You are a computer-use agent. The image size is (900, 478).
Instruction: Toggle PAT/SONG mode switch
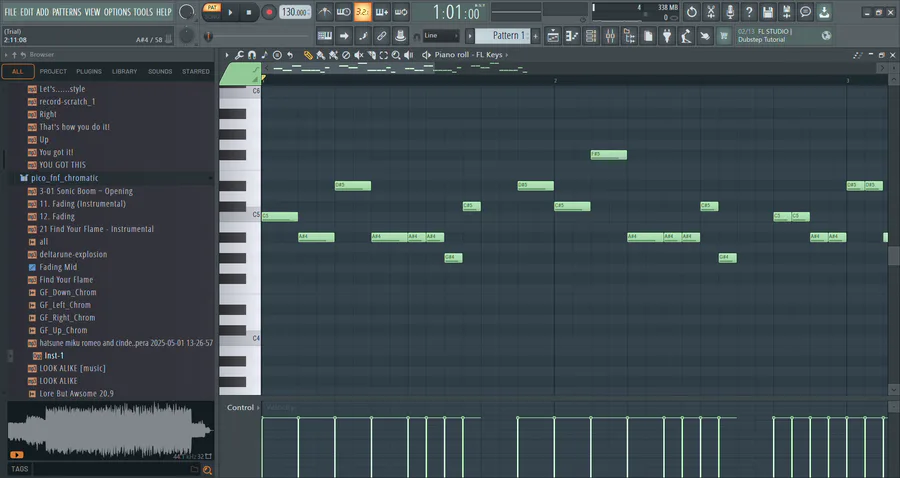pyautogui.click(x=212, y=11)
